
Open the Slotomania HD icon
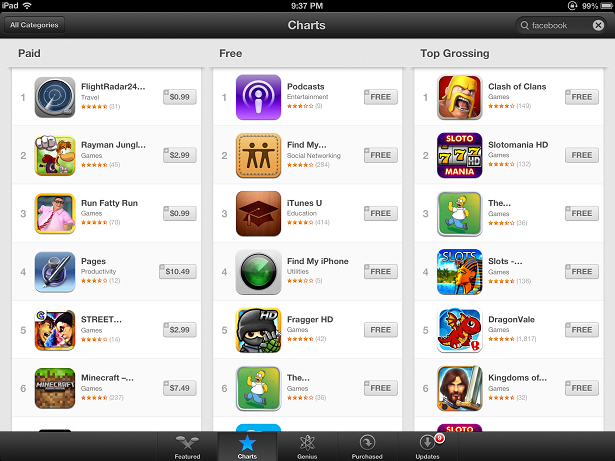[x=459, y=155]
